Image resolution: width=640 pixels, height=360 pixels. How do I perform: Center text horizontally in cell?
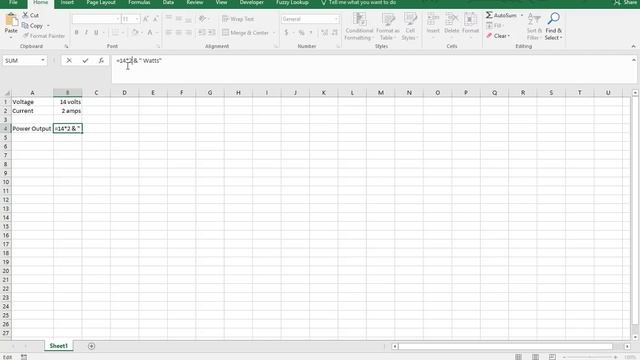pyautogui.click(x=178, y=32)
